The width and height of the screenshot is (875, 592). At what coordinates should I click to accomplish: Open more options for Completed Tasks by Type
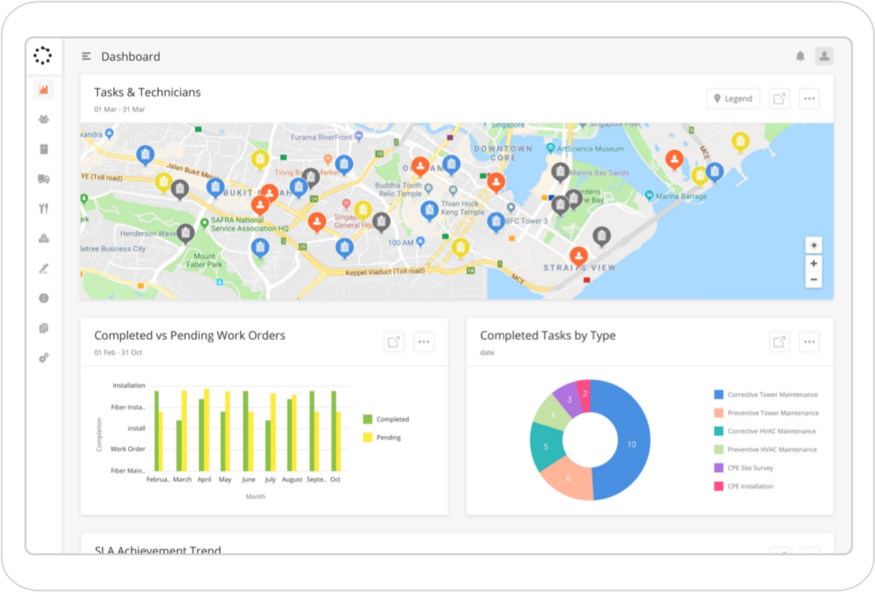(x=809, y=342)
